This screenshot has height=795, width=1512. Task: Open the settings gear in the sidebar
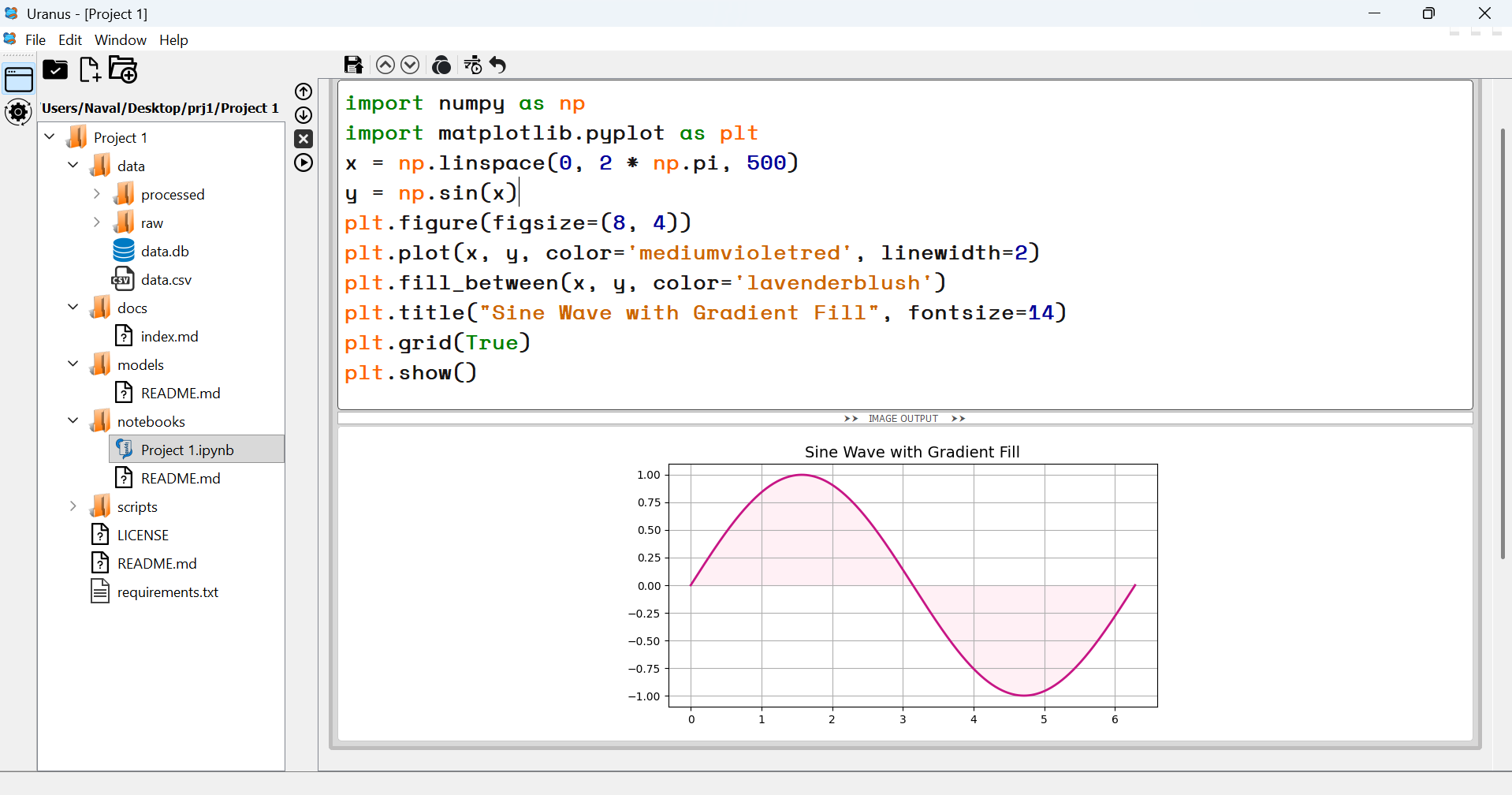(x=17, y=112)
